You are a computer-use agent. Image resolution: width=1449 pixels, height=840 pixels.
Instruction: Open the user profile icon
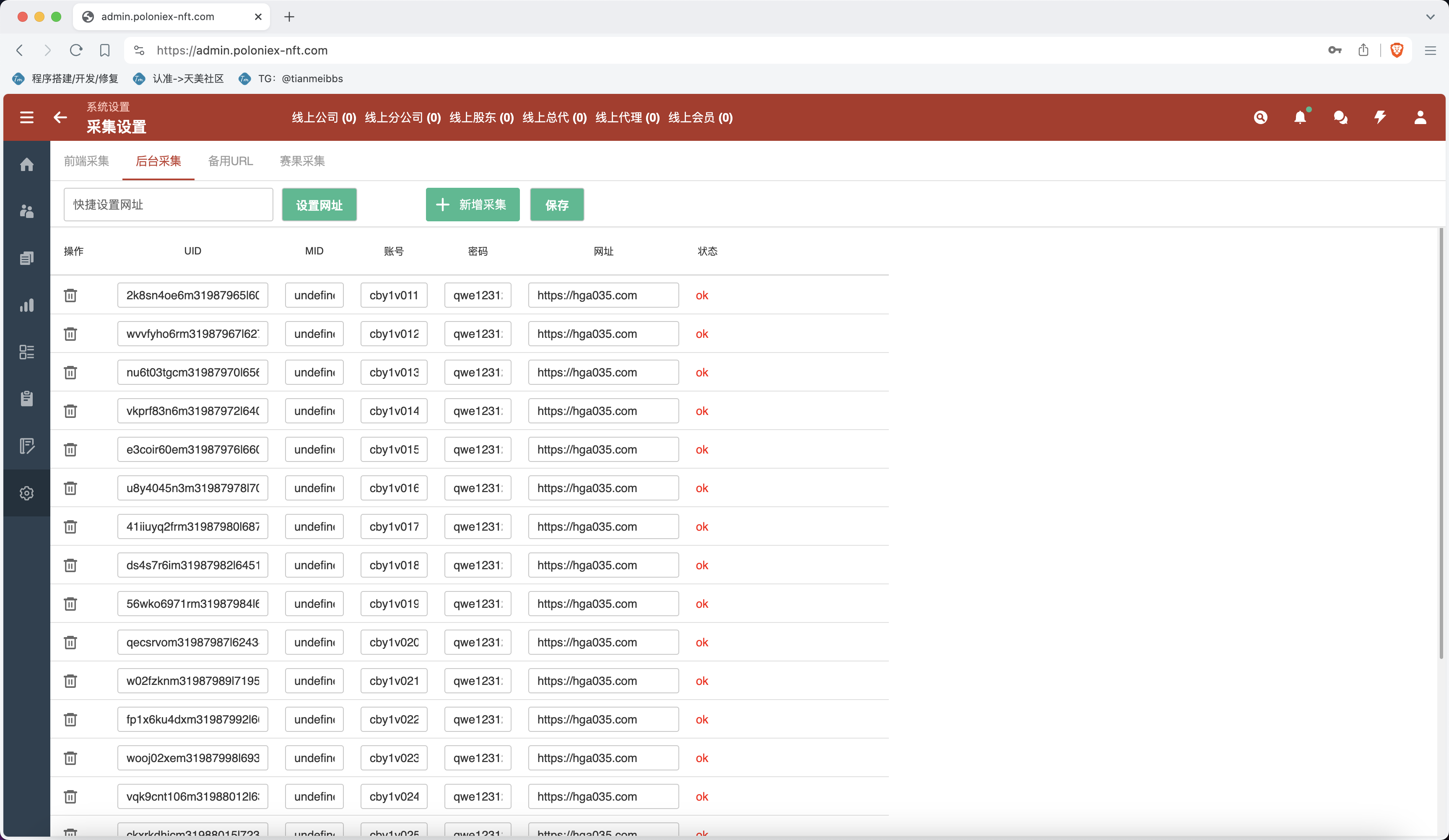click(x=1420, y=117)
